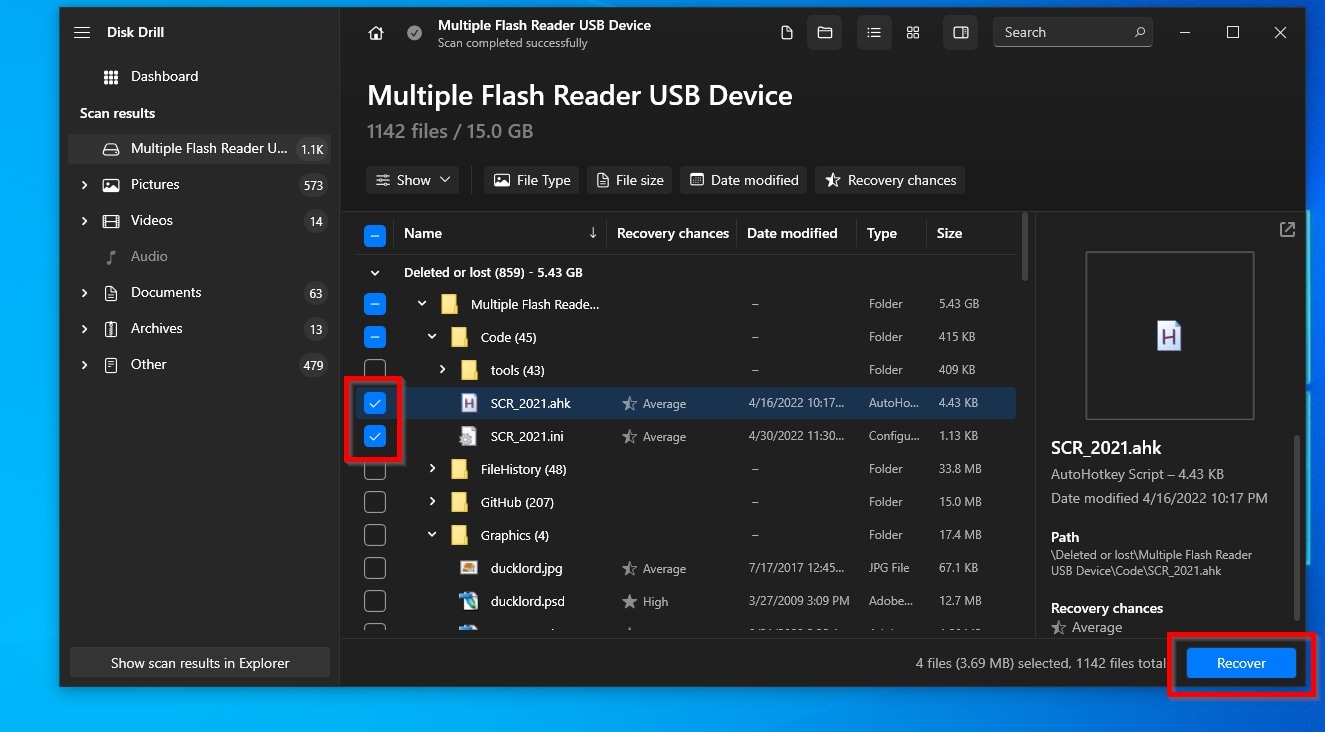The width and height of the screenshot is (1325, 732).
Task: Click the Code folder icon
Action: pyautogui.click(x=459, y=337)
